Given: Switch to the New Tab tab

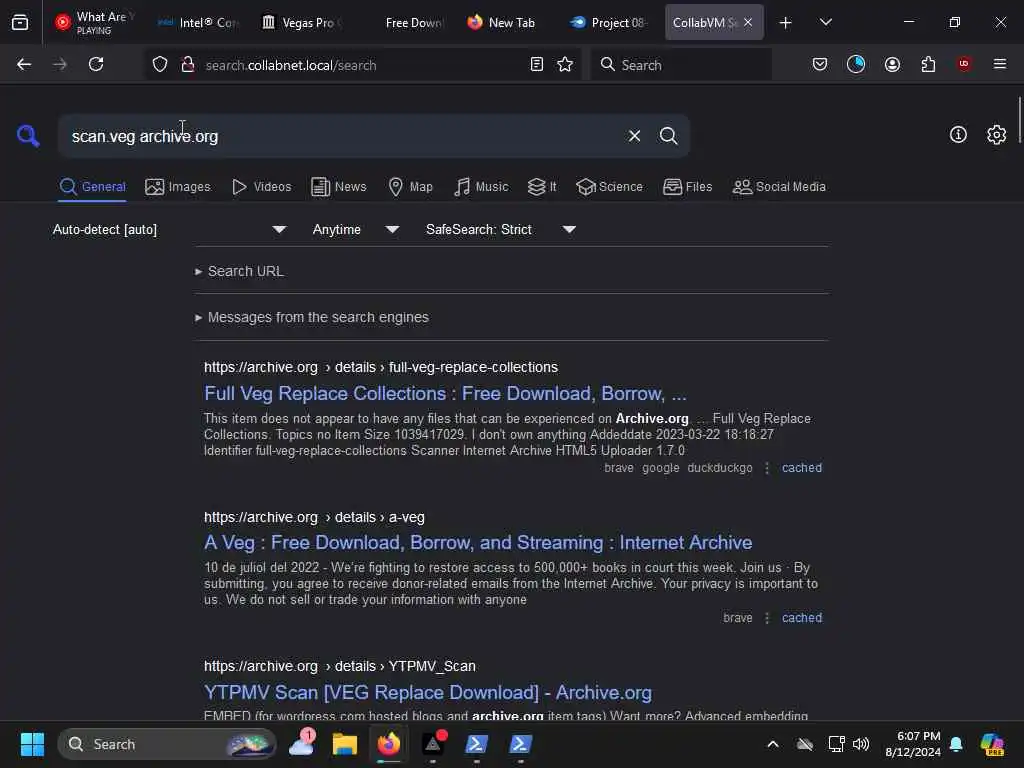Looking at the screenshot, I should click(x=502, y=23).
